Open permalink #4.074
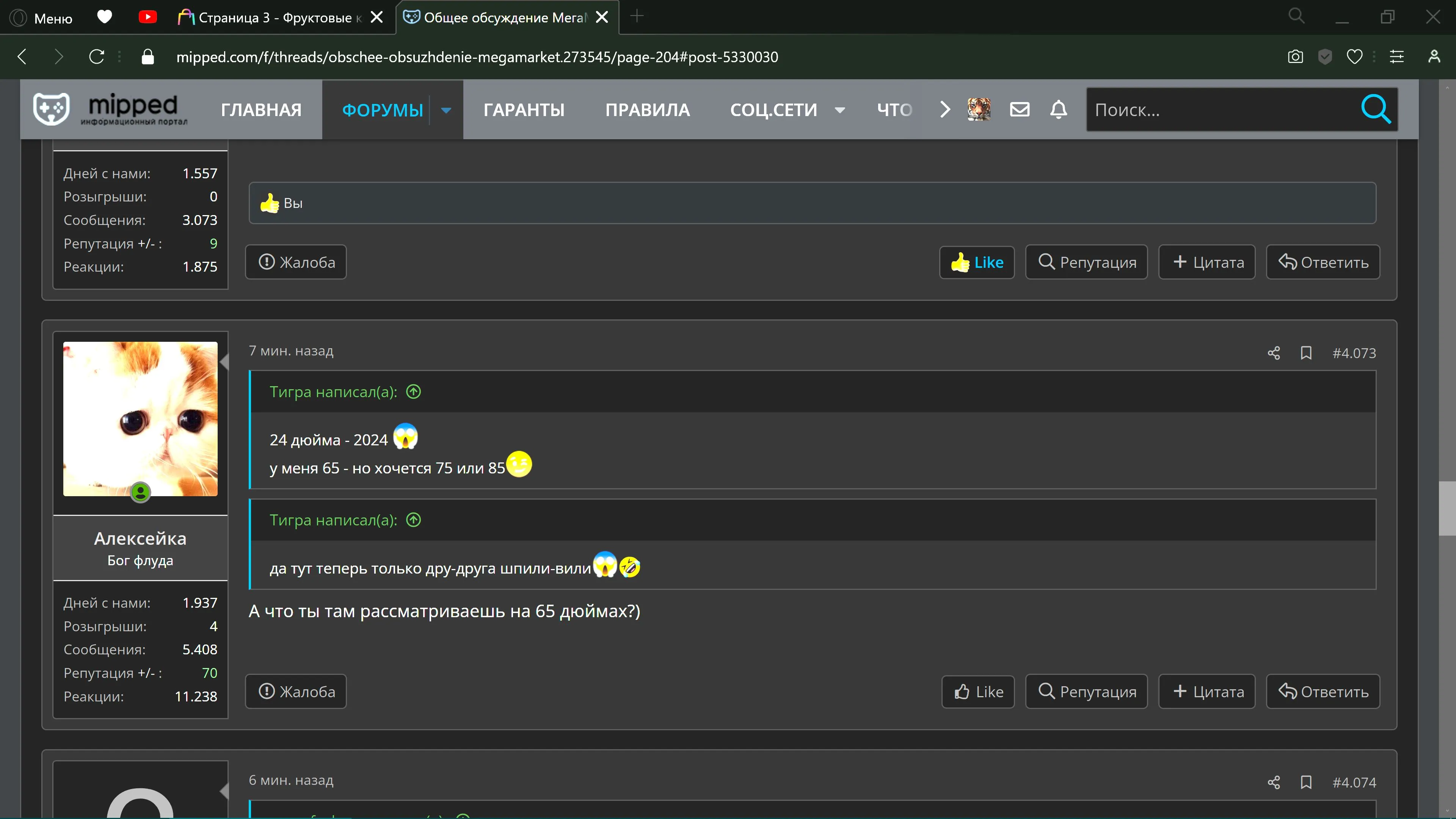Viewport: 1456px width, 819px height. [x=1354, y=782]
